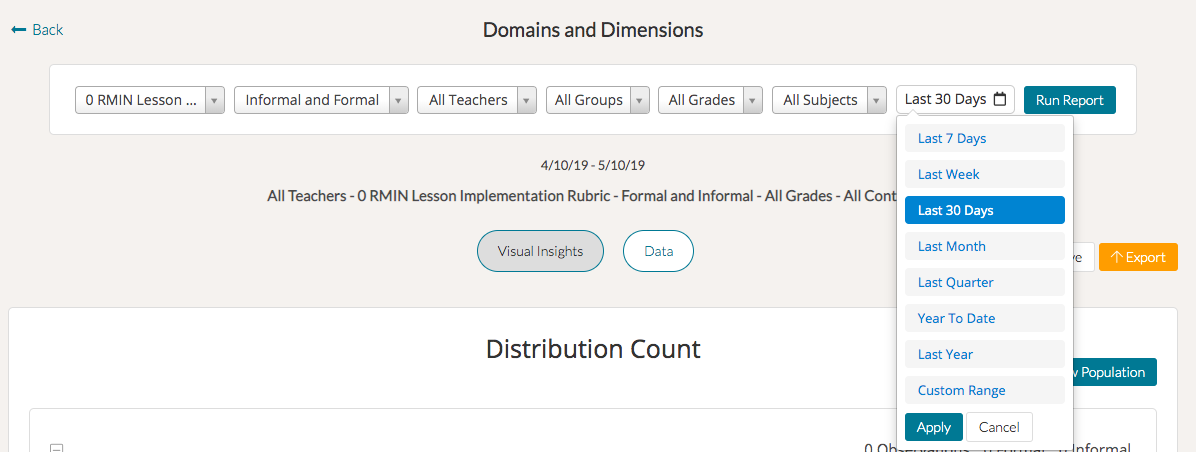
Task: Open the Custom Range option
Action: (984, 390)
